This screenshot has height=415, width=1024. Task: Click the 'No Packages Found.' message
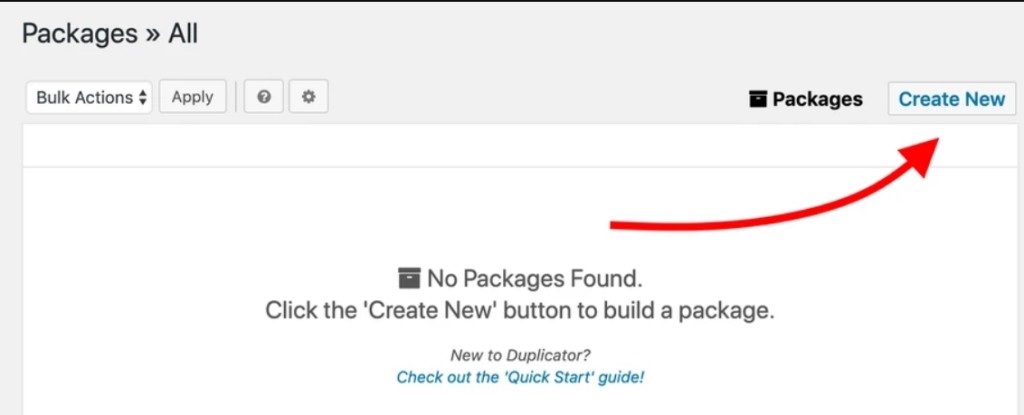(x=535, y=278)
